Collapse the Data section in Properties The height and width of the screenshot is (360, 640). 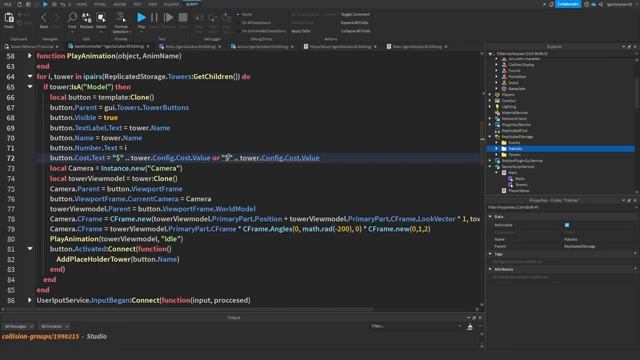[x=490, y=216]
